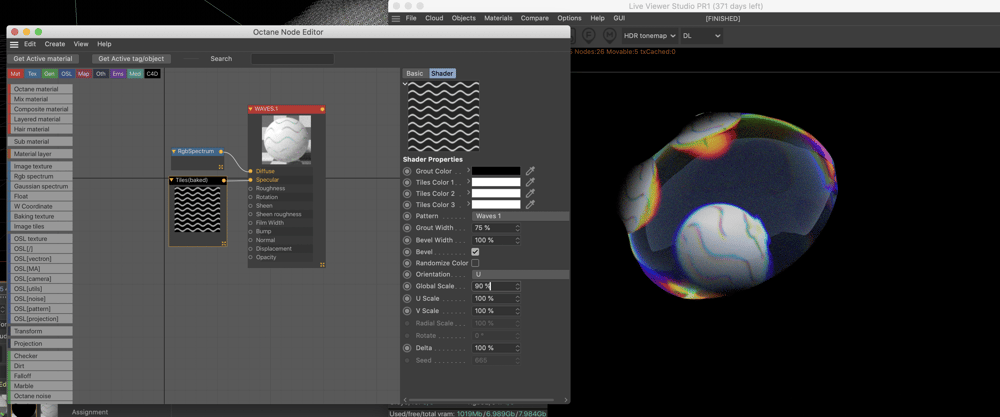Open the Pattern dropdown showing Waves 1
This screenshot has width=1000, height=417.
click(520, 216)
